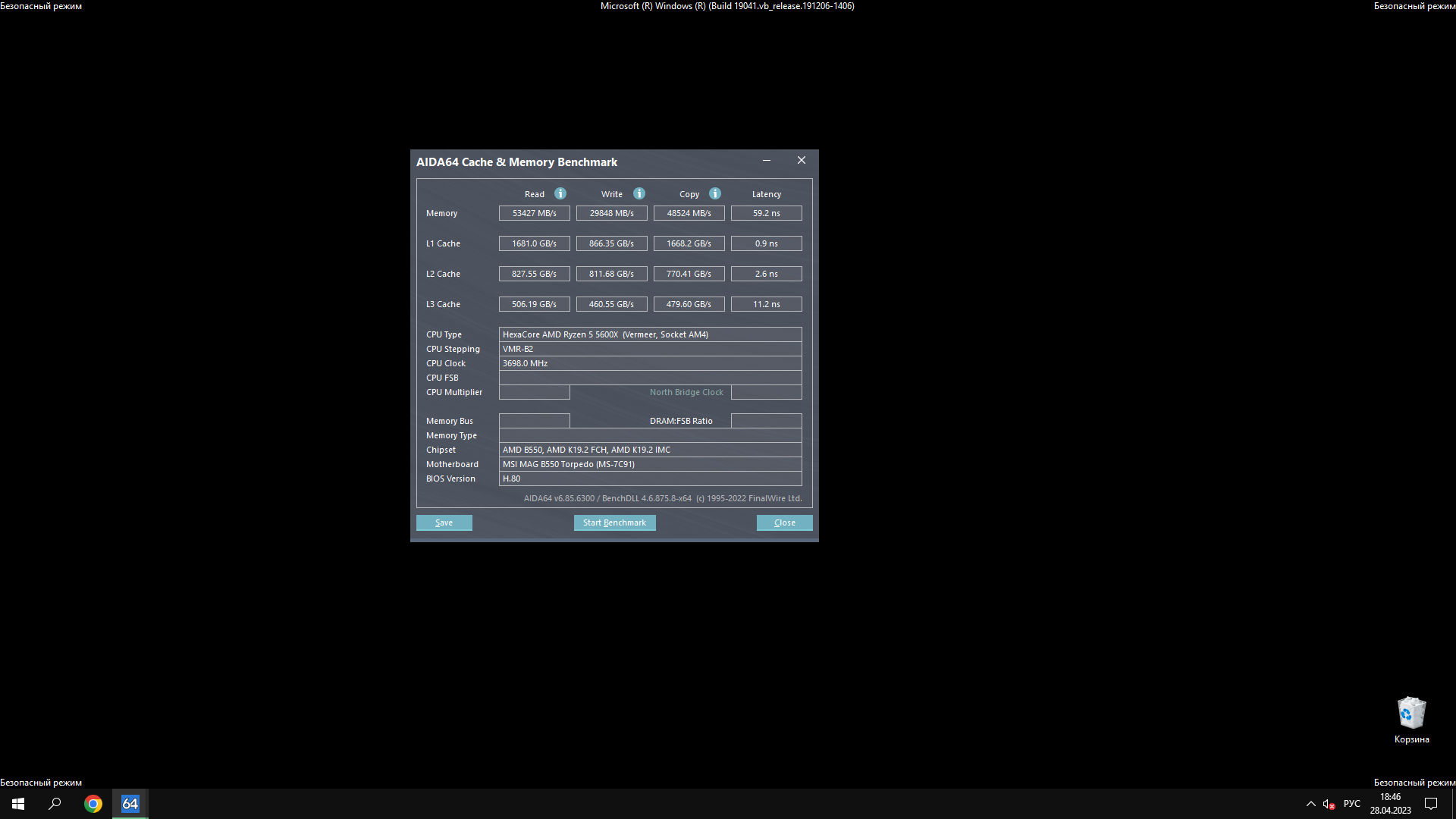
Task: Open the clock and date flyout
Action: click(x=1390, y=804)
